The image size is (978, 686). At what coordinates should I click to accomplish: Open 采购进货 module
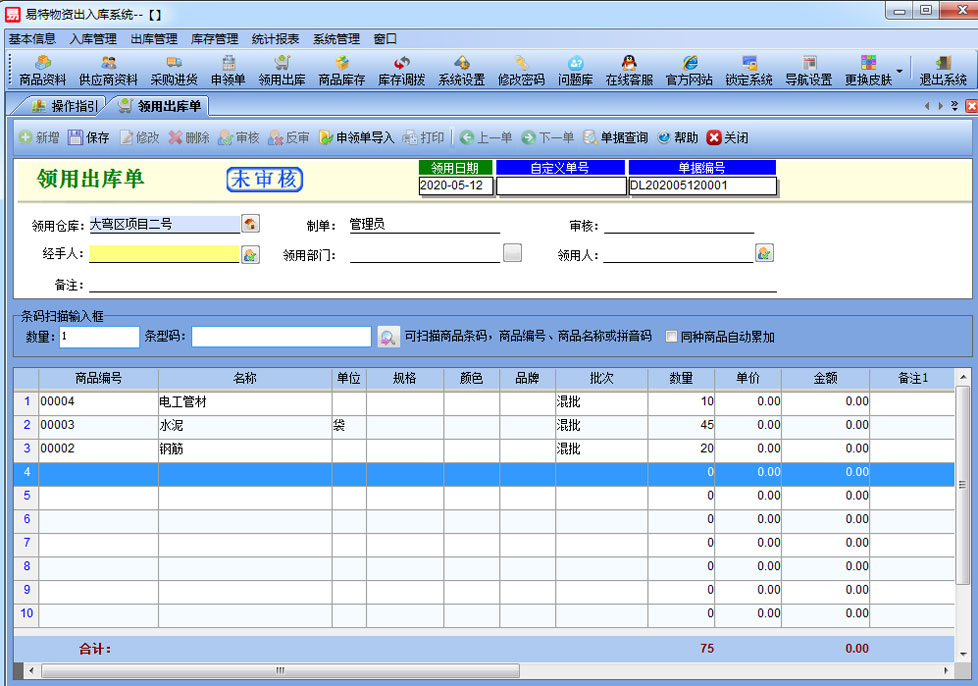coord(174,71)
